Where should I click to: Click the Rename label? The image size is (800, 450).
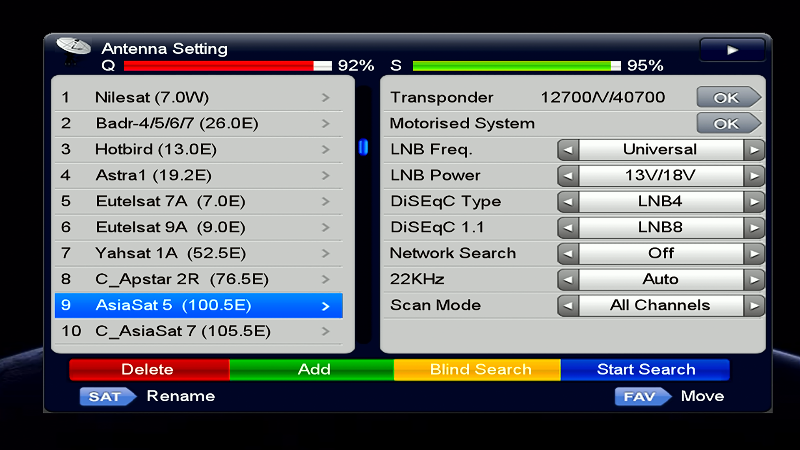(x=181, y=396)
